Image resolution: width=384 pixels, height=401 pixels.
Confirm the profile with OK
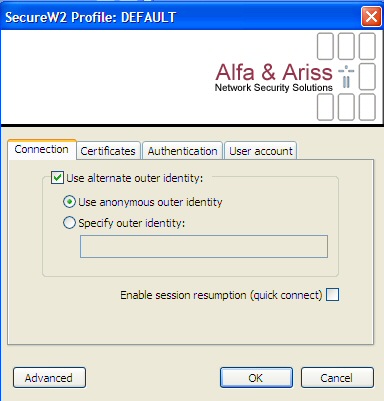pos(256,378)
